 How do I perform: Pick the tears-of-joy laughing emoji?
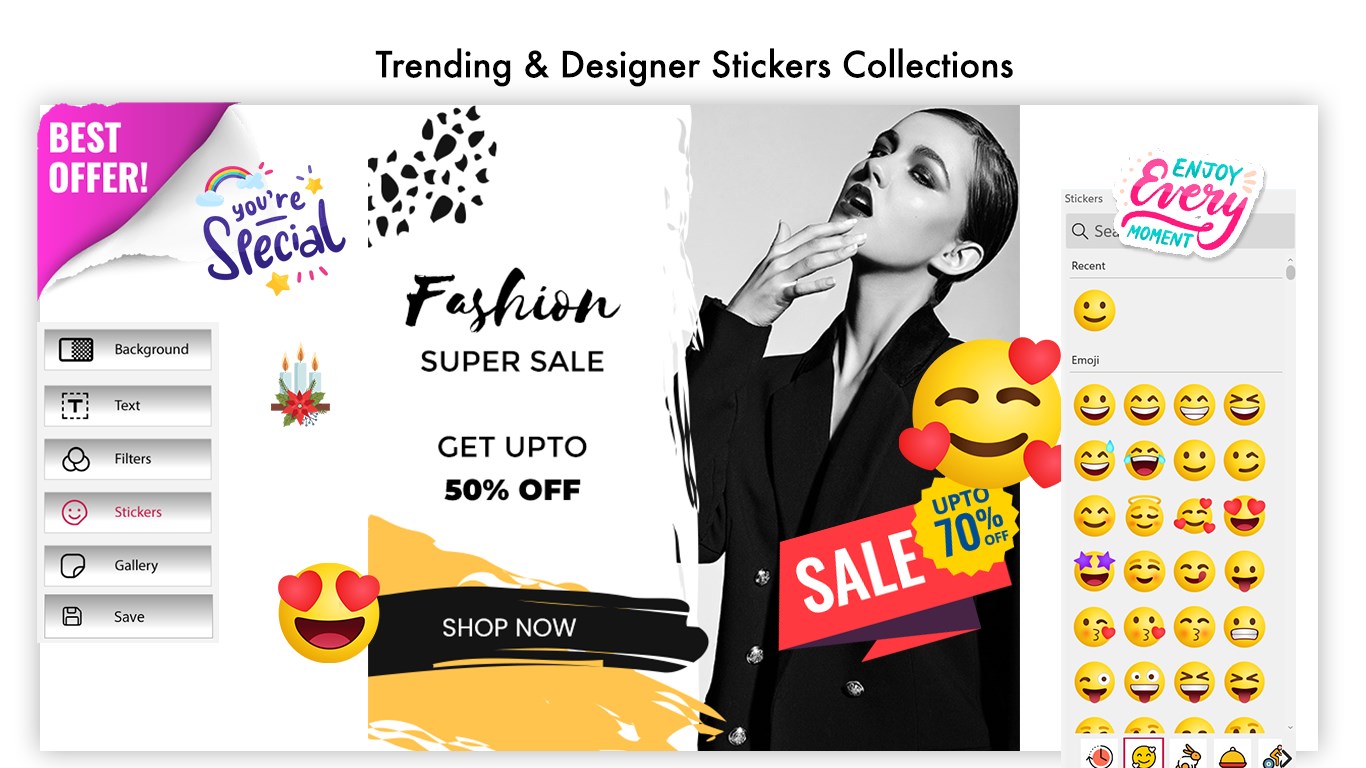click(x=1144, y=461)
